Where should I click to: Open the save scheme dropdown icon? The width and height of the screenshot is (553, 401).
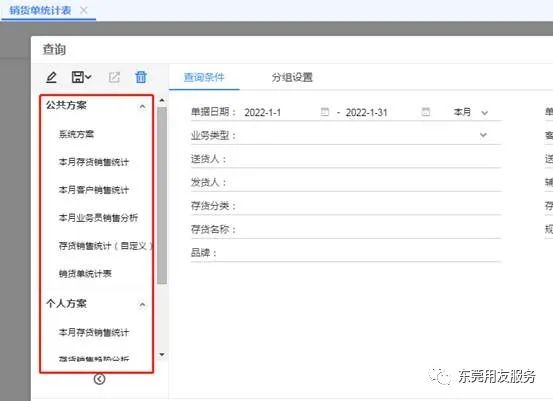point(81,77)
